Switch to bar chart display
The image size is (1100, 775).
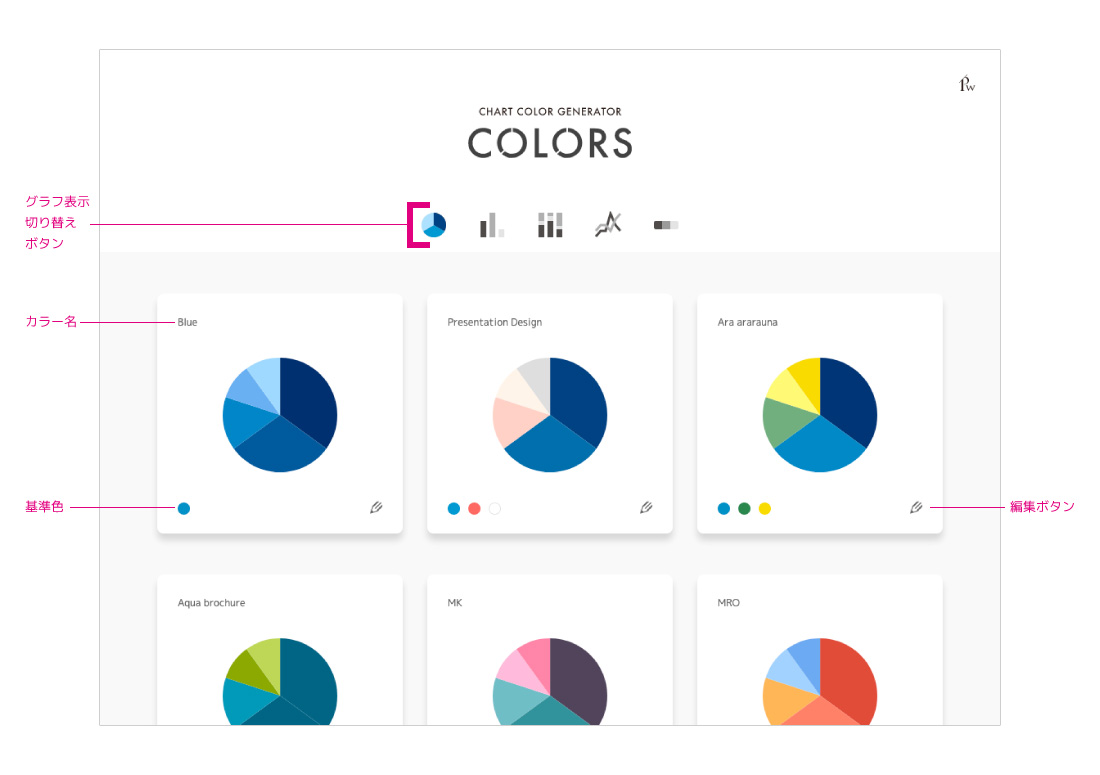pyautogui.click(x=492, y=225)
